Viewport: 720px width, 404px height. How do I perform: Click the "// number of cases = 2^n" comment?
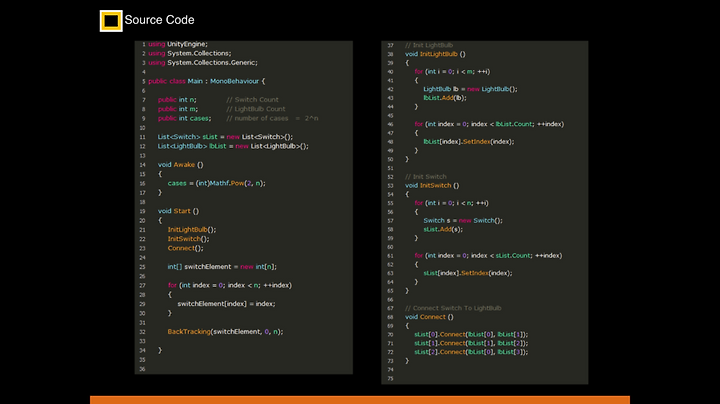(272, 118)
